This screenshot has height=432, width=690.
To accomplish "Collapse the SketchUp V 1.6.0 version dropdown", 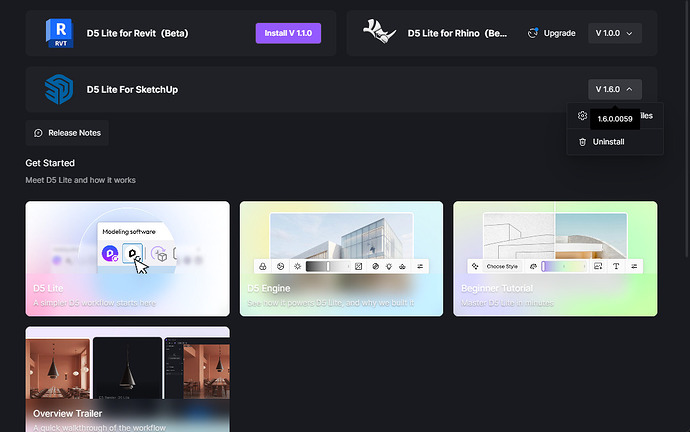I will 615,89.
